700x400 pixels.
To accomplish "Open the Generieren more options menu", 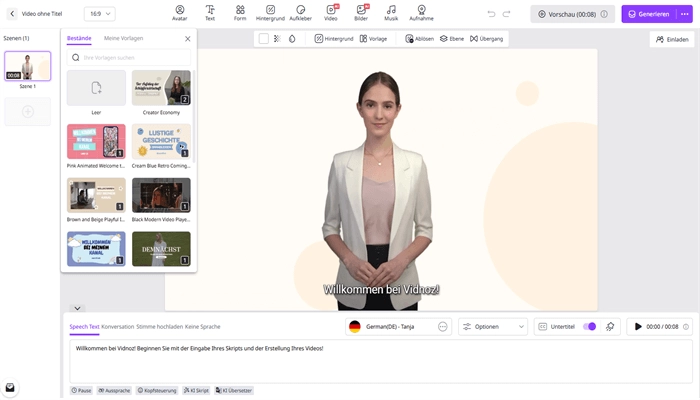I will click(684, 14).
